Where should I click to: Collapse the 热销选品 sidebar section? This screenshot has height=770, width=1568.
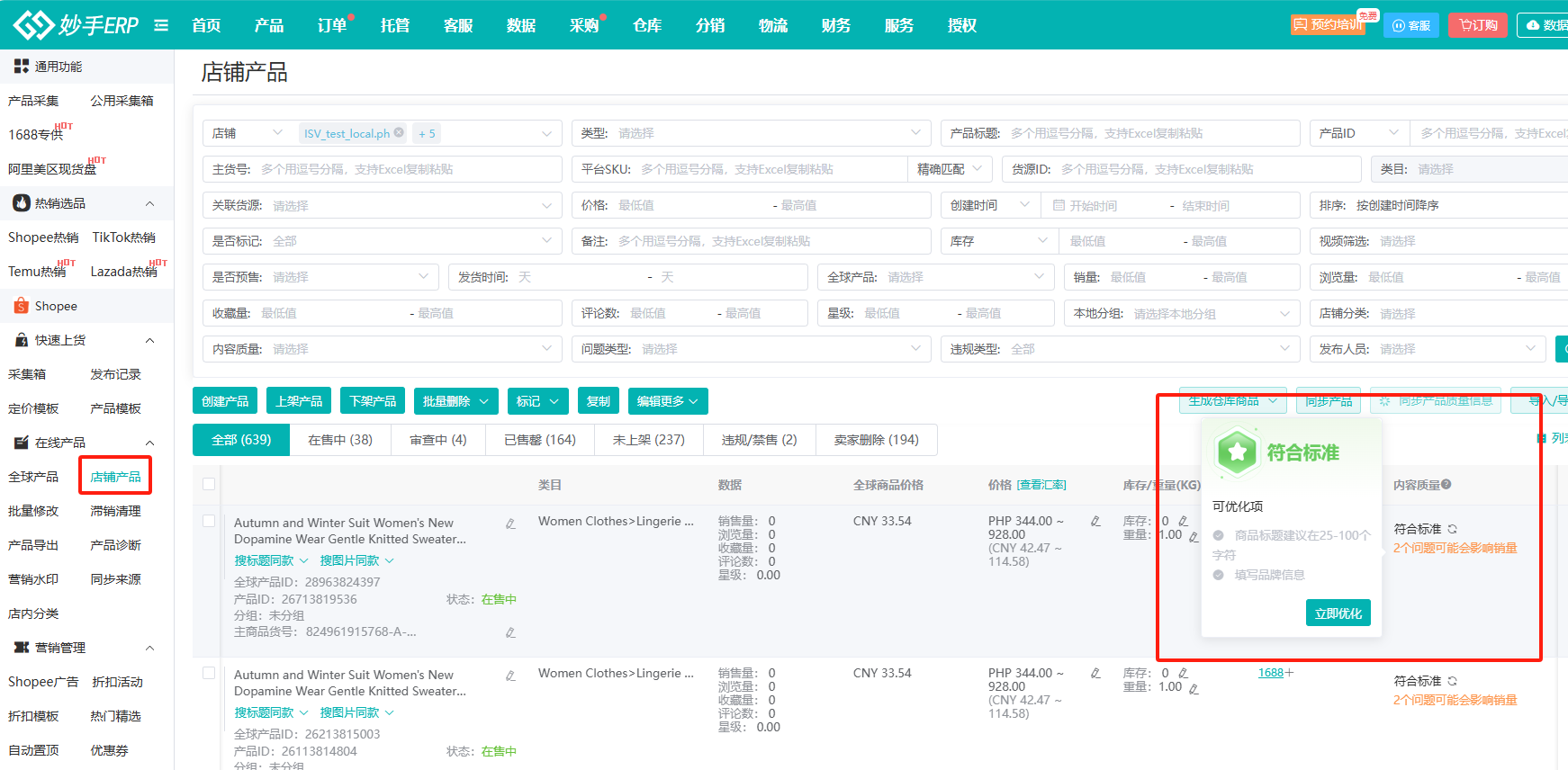click(x=149, y=203)
